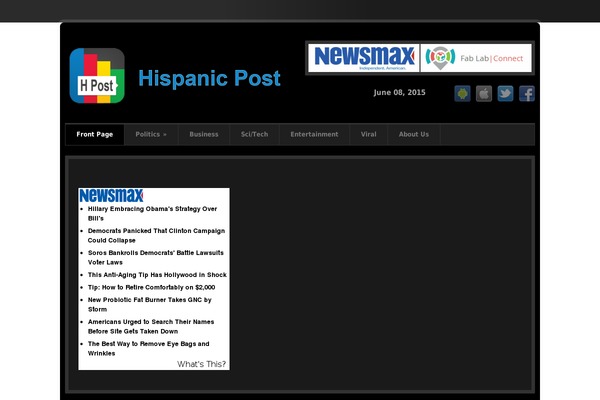Click the Fab Lab Connect logo icon
The width and height of the screenshot is (600, 400).
click(x=440, y=58)
